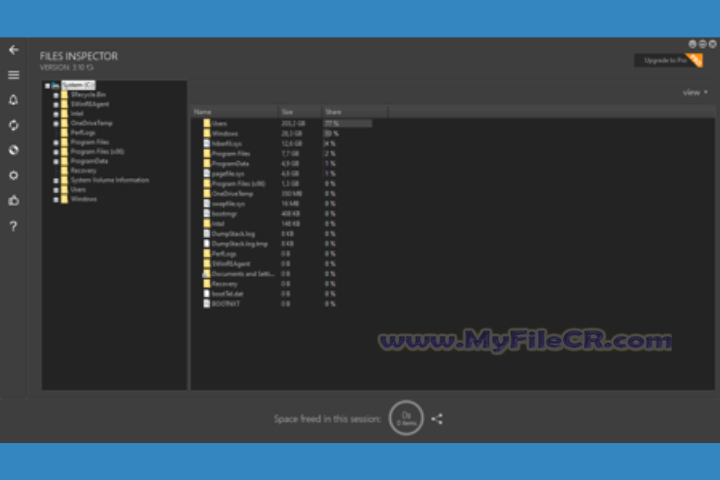Open the view dropdown
The image size is (720, 480).
(695, 92)
